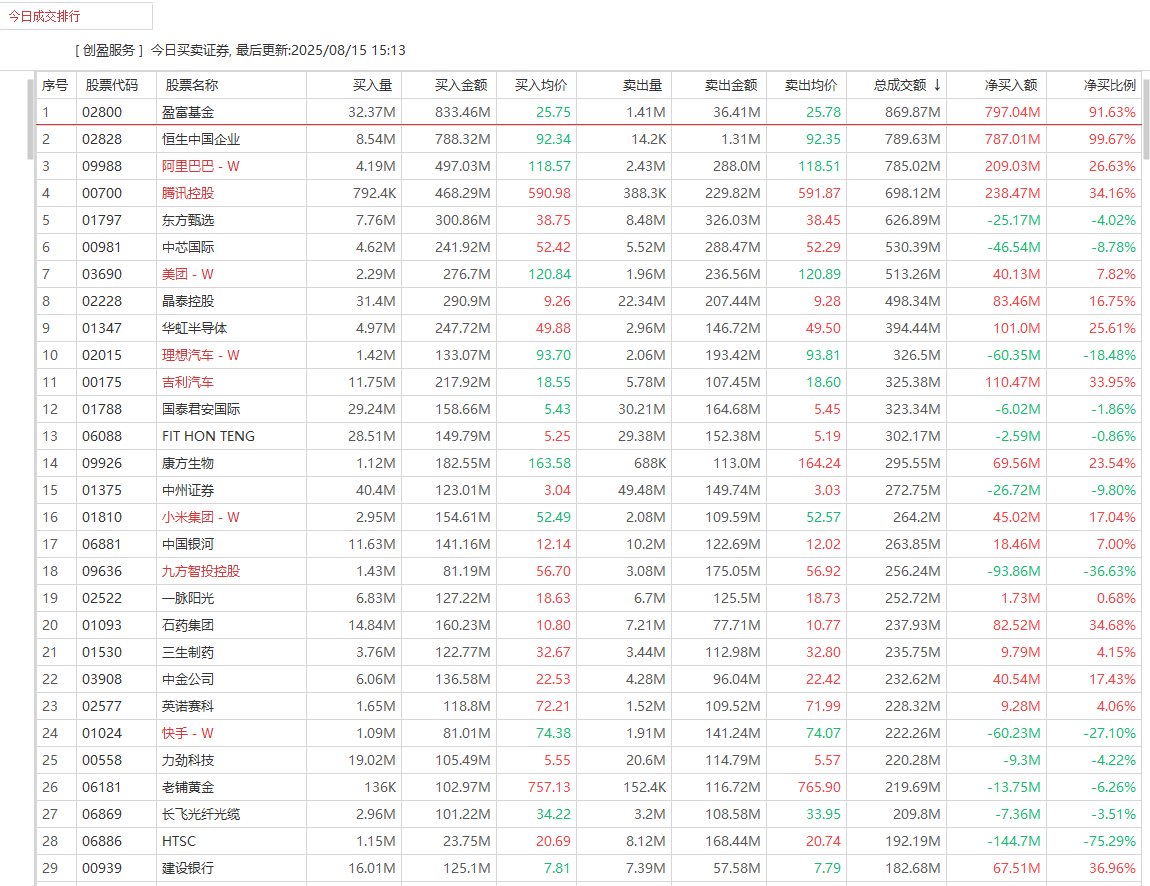Sort by 净买入额 column header
The image size is (1150, 886).
pos(1011,85)
